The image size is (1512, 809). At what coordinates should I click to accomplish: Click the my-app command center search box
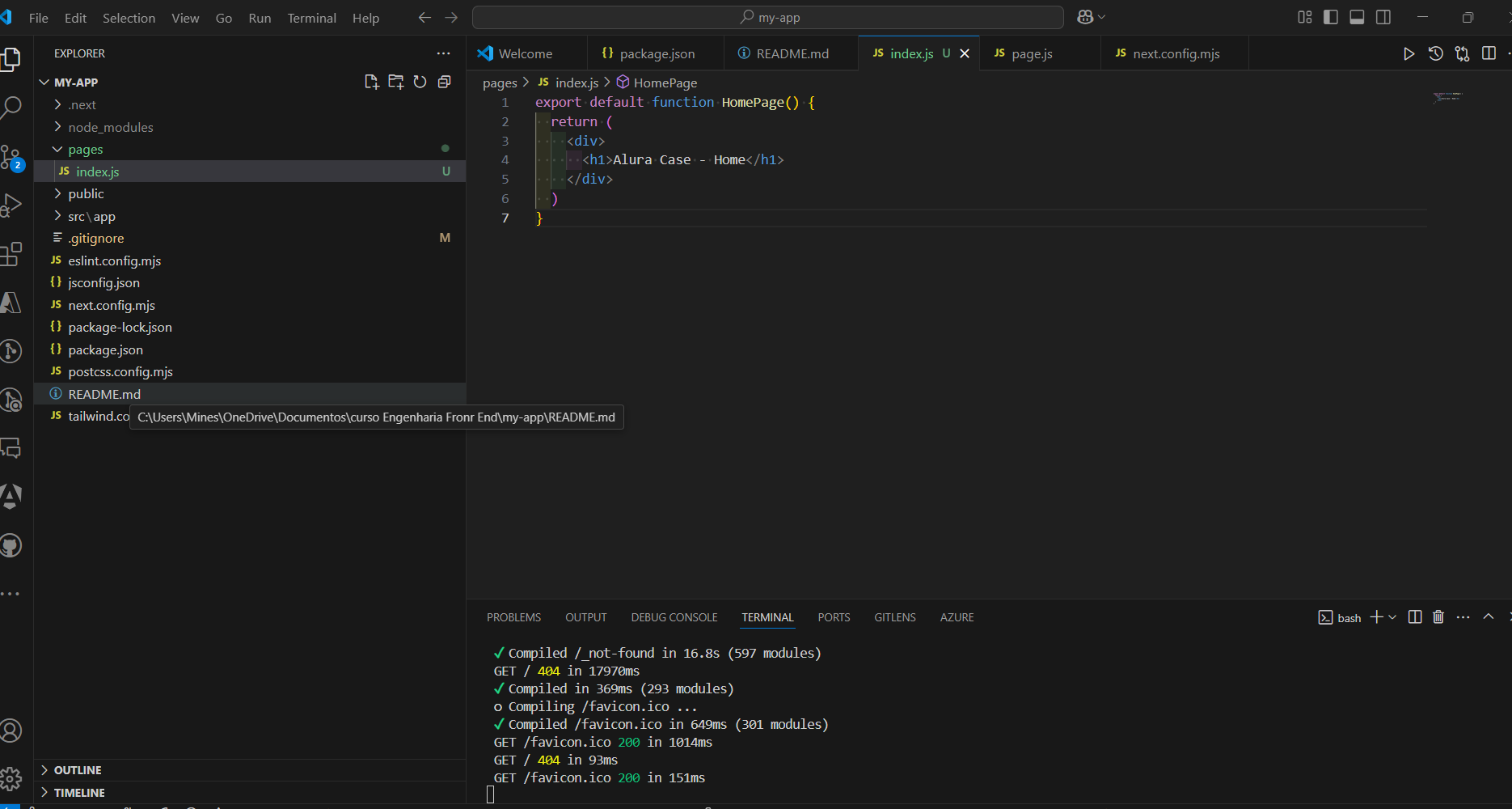[768, 17]
